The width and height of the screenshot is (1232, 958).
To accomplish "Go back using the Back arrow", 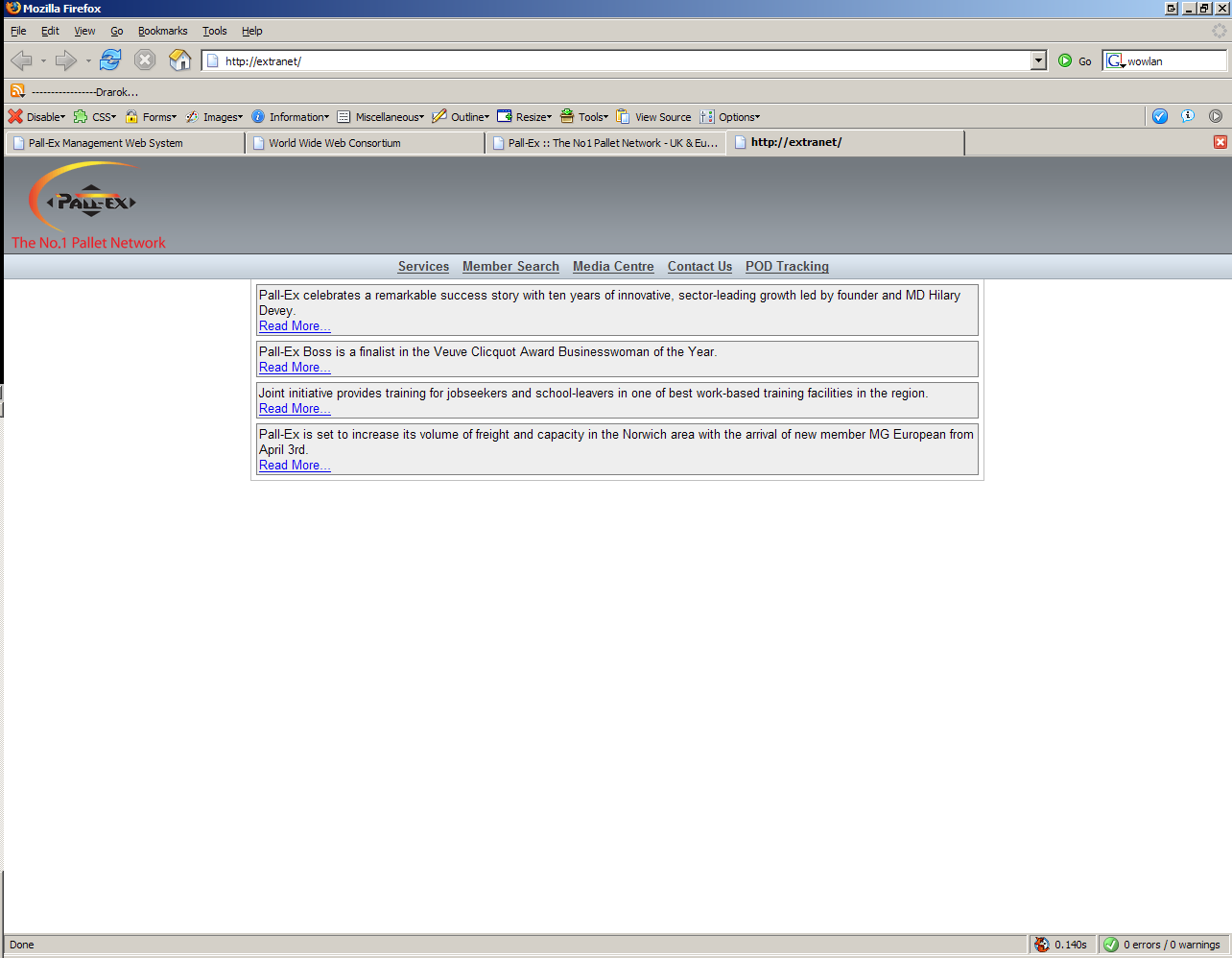I will coord(21,60).
